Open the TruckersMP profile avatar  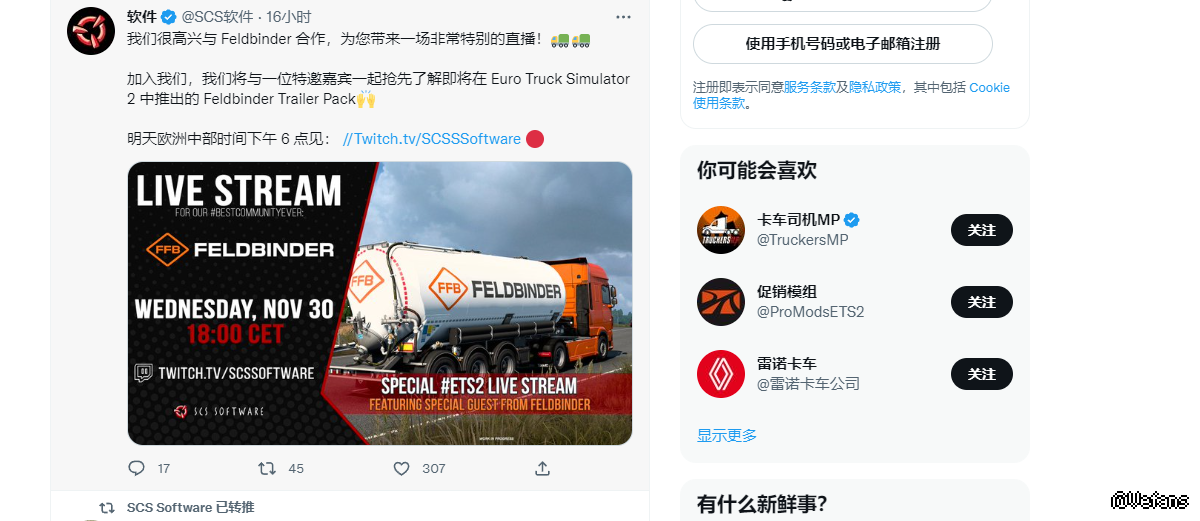click(721, 230)
